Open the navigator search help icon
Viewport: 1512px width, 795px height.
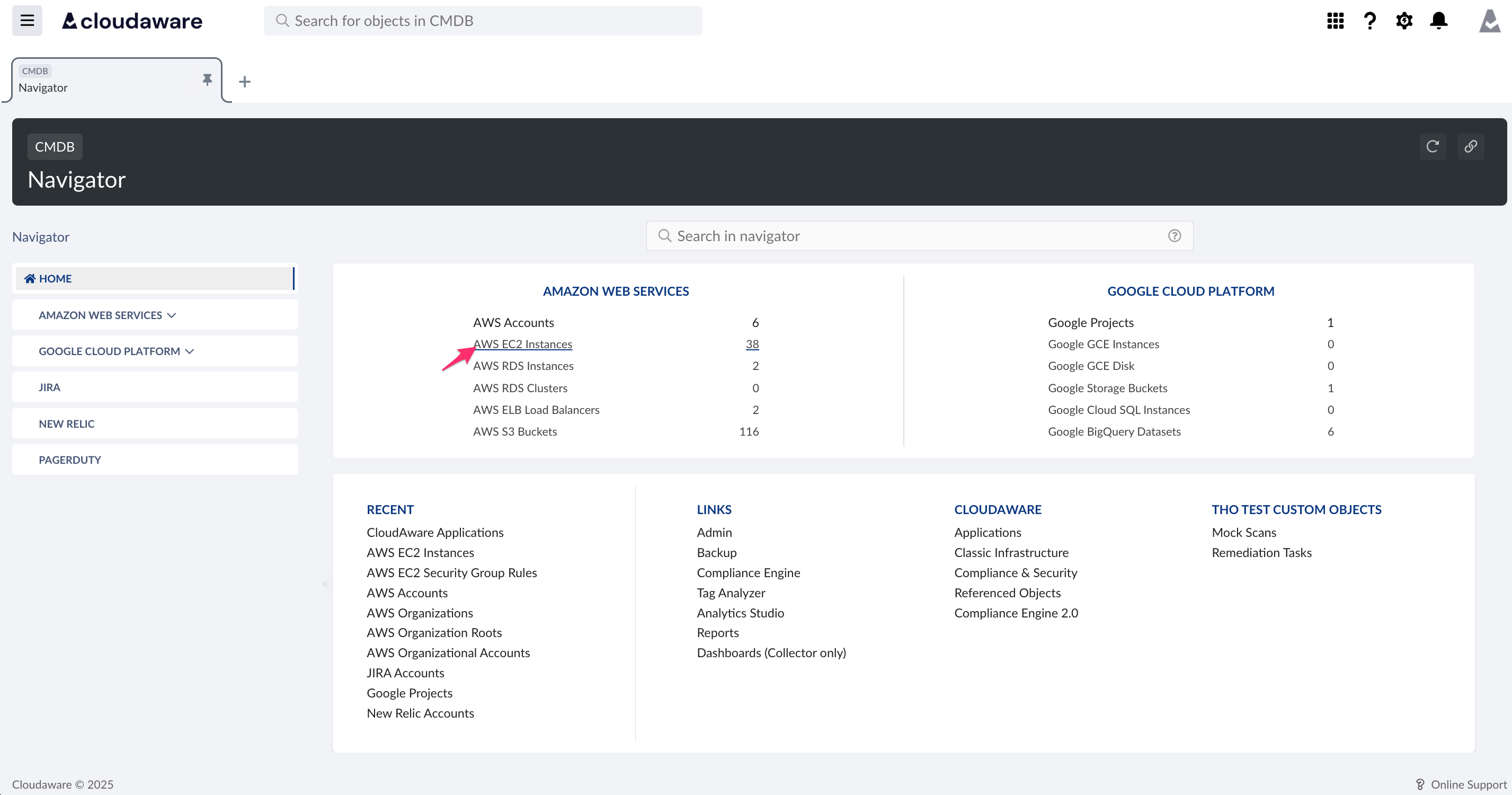(x=1175, y=235)
